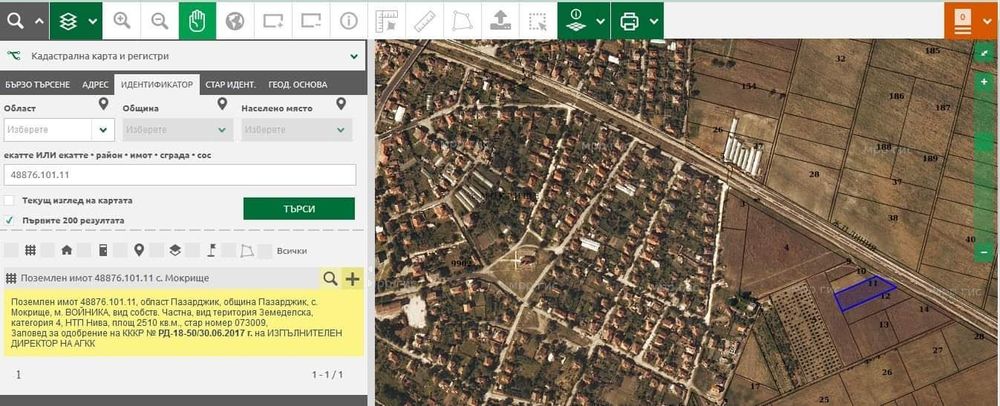Open the map layers panel
Screen dimensions: 1000x406
(68, 21)
